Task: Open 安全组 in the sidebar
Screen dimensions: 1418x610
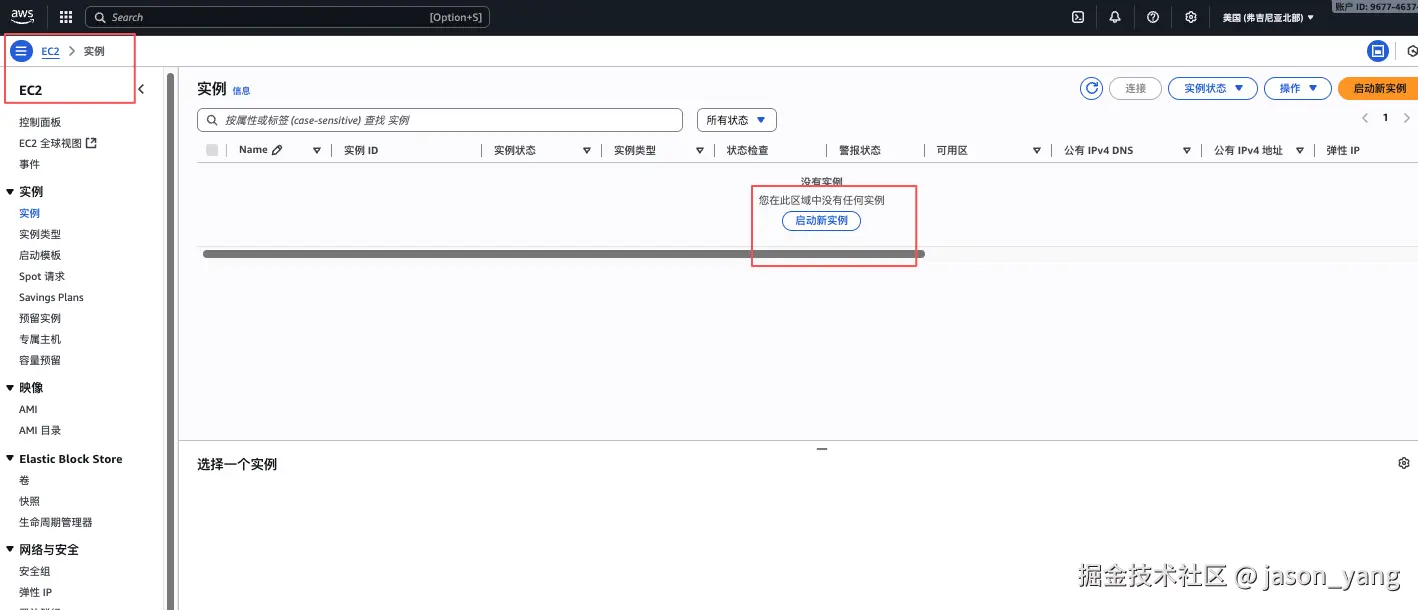Action: (35, 571)
